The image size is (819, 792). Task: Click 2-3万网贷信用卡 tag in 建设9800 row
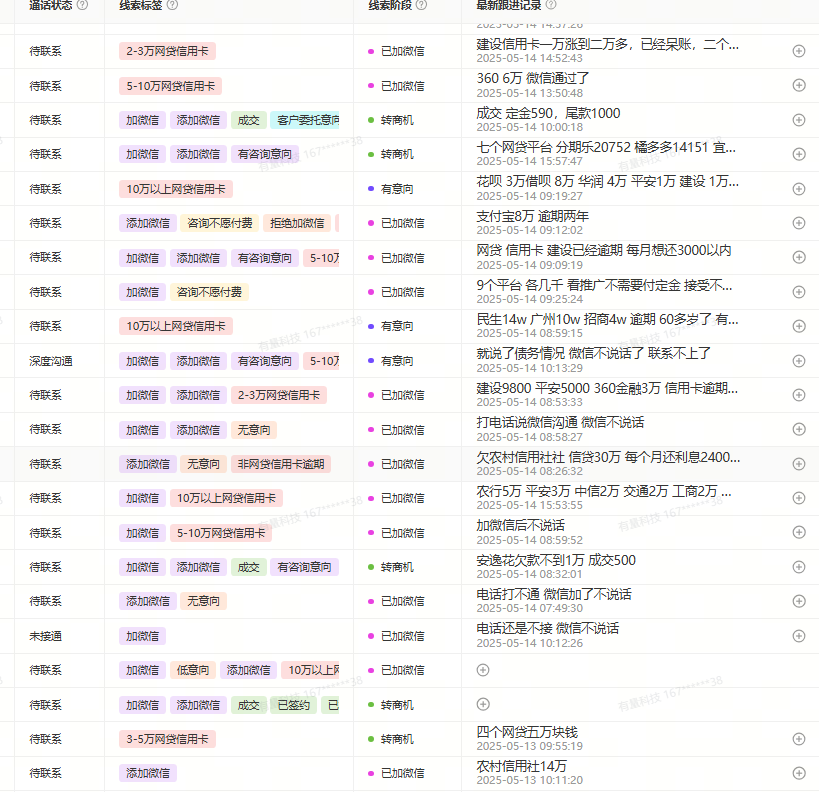279,395
